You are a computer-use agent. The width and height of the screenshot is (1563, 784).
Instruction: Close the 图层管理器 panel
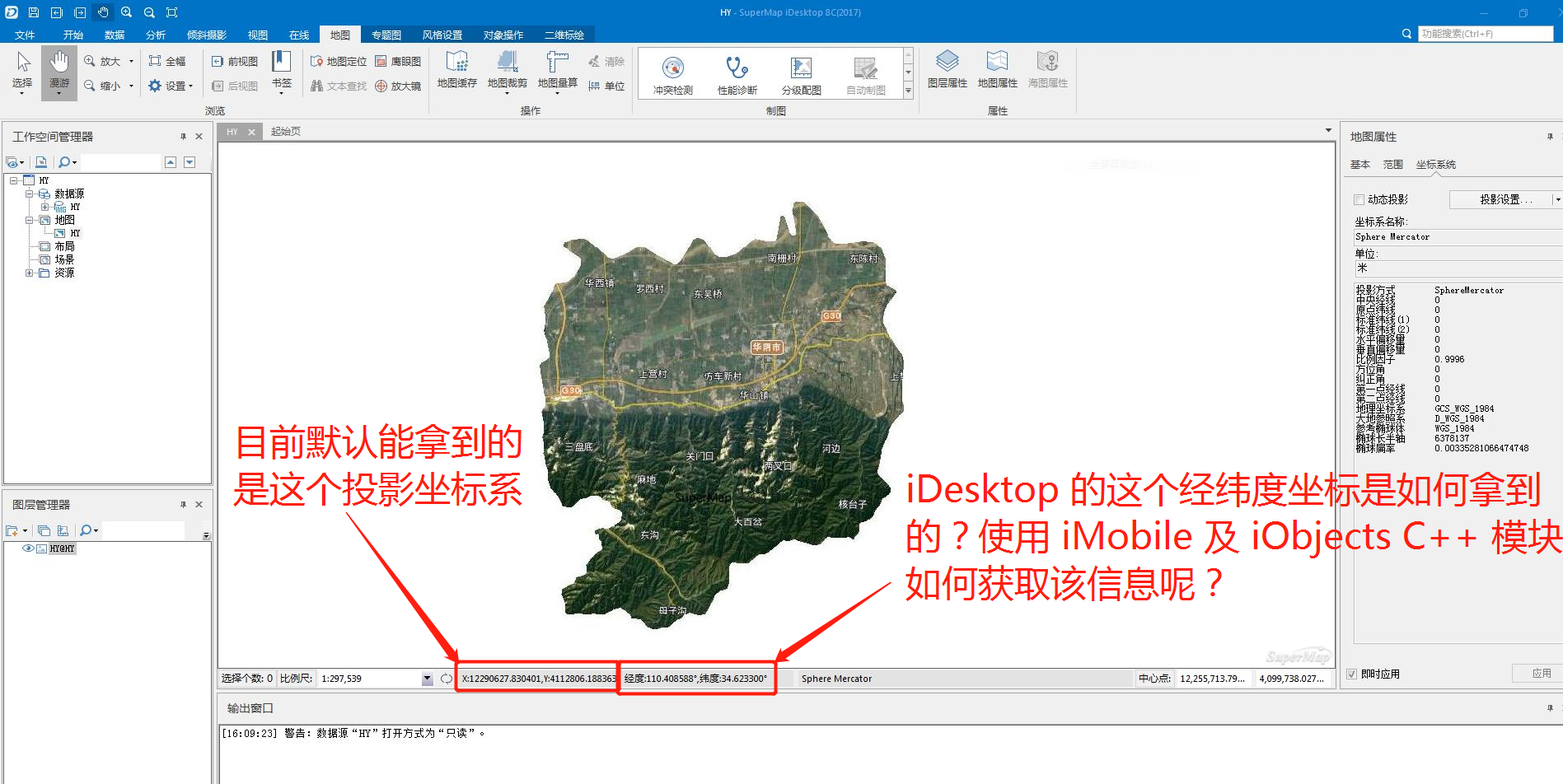pos(199,505)
